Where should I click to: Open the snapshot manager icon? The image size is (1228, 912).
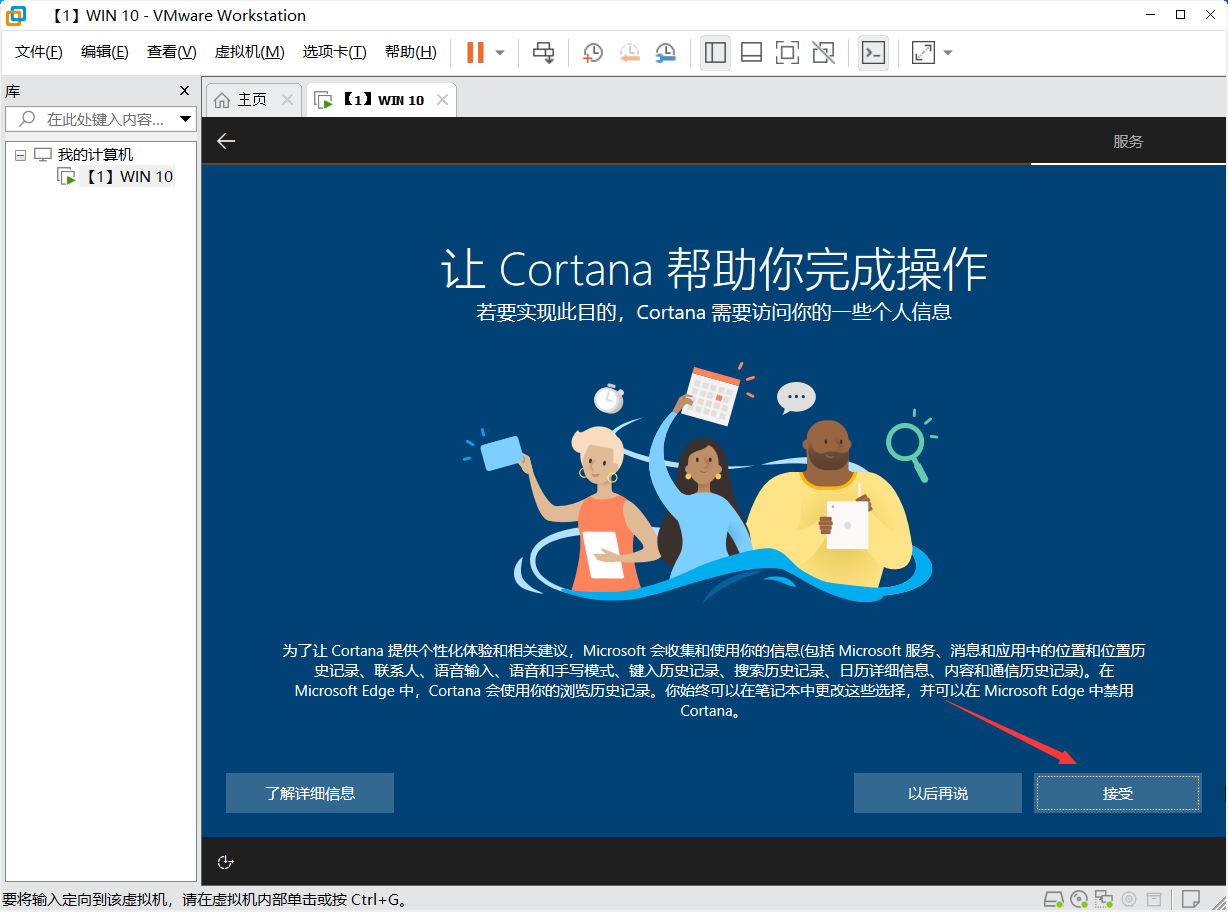point(665,52)
